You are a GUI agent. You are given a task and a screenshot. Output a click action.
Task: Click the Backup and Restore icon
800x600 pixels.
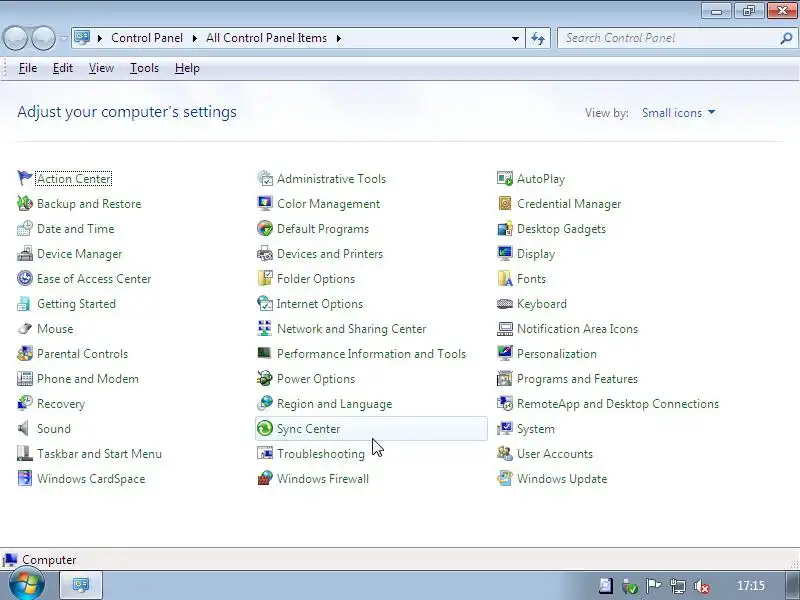[x=24, y=203]
